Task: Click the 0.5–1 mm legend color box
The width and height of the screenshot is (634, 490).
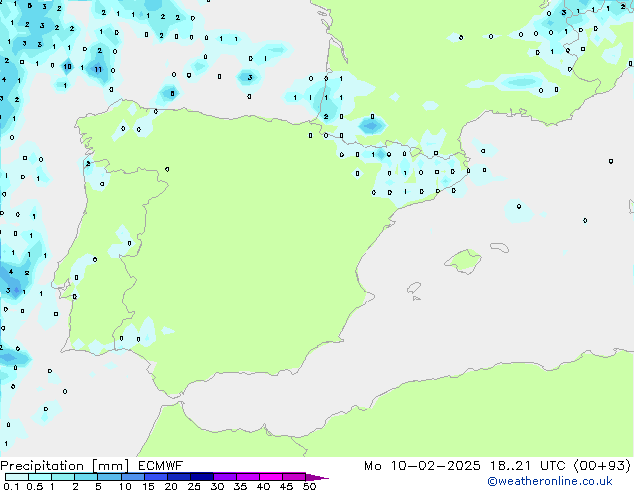Action: pos(40,477)
